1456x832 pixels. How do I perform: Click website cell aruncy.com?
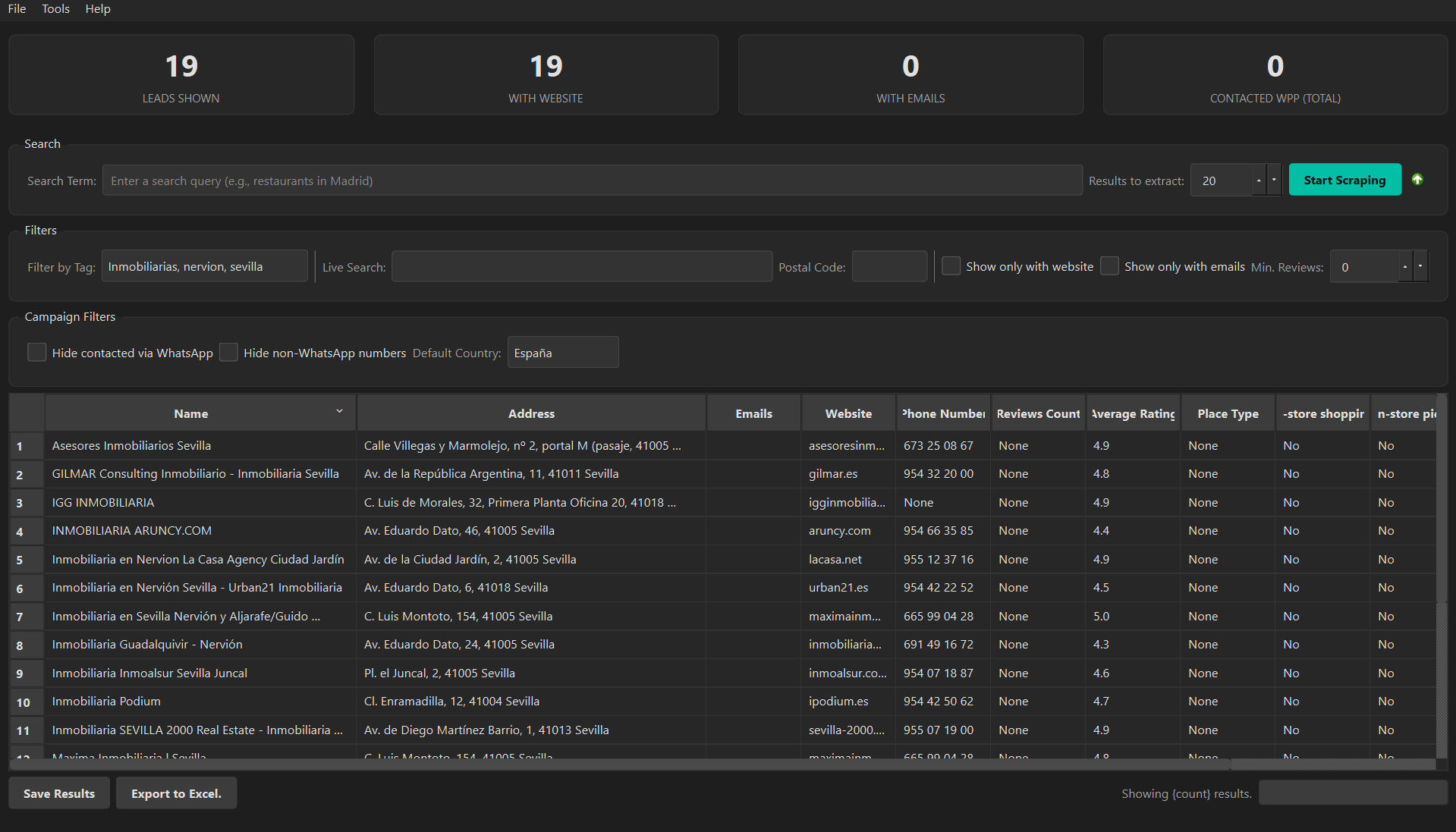(848, 531)
